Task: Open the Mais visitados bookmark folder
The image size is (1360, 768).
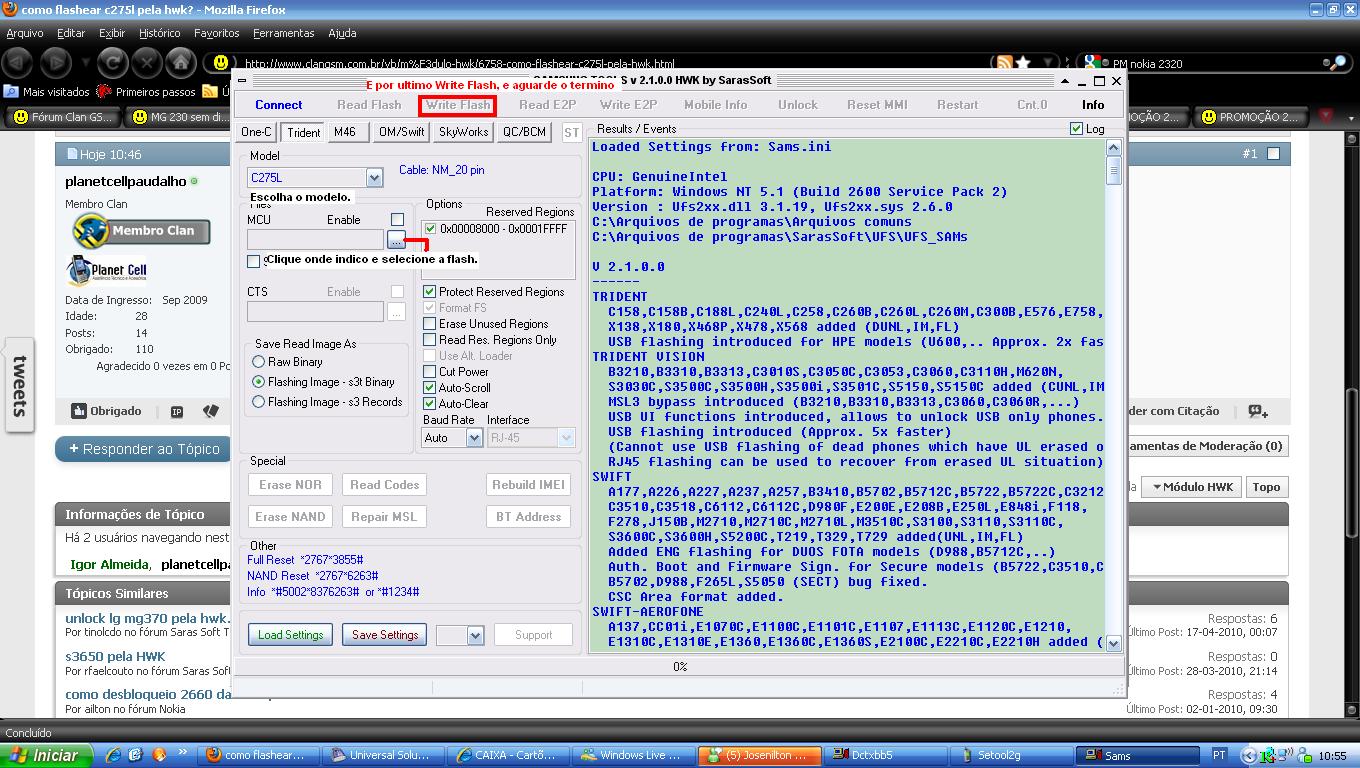Action: tap(47, 91)
